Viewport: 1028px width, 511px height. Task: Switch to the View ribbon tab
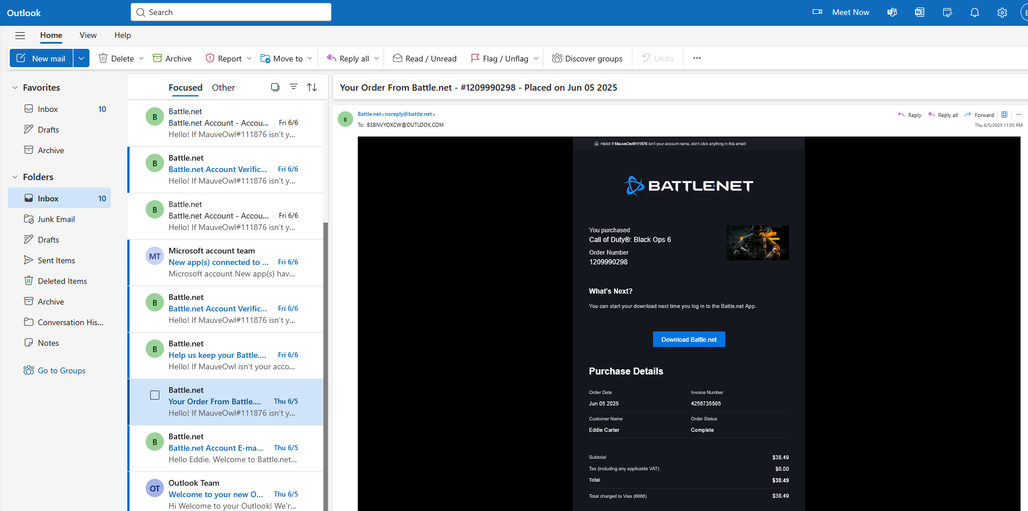(x=88, y=35)
